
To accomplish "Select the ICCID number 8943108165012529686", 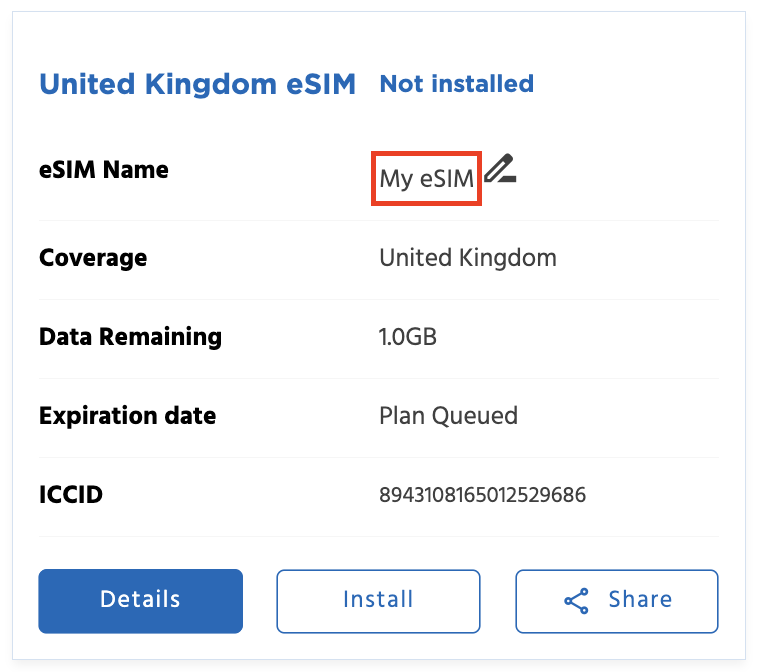I will point(482,495).
